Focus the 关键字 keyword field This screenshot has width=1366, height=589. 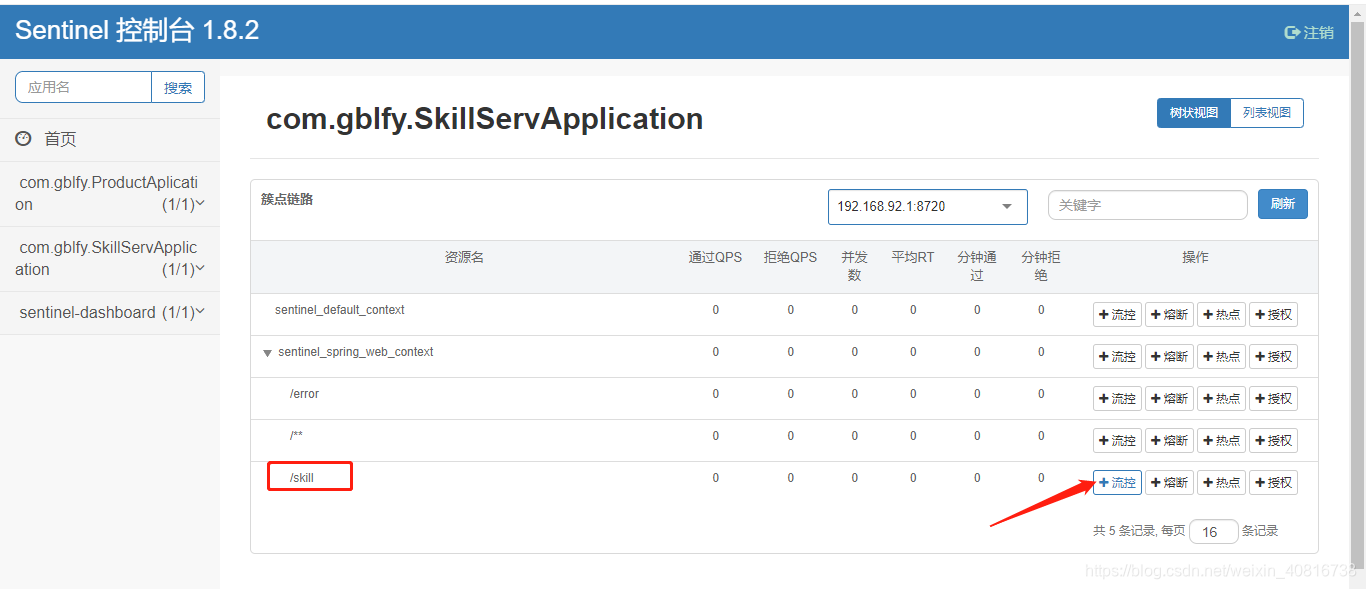click(1147, 205)
